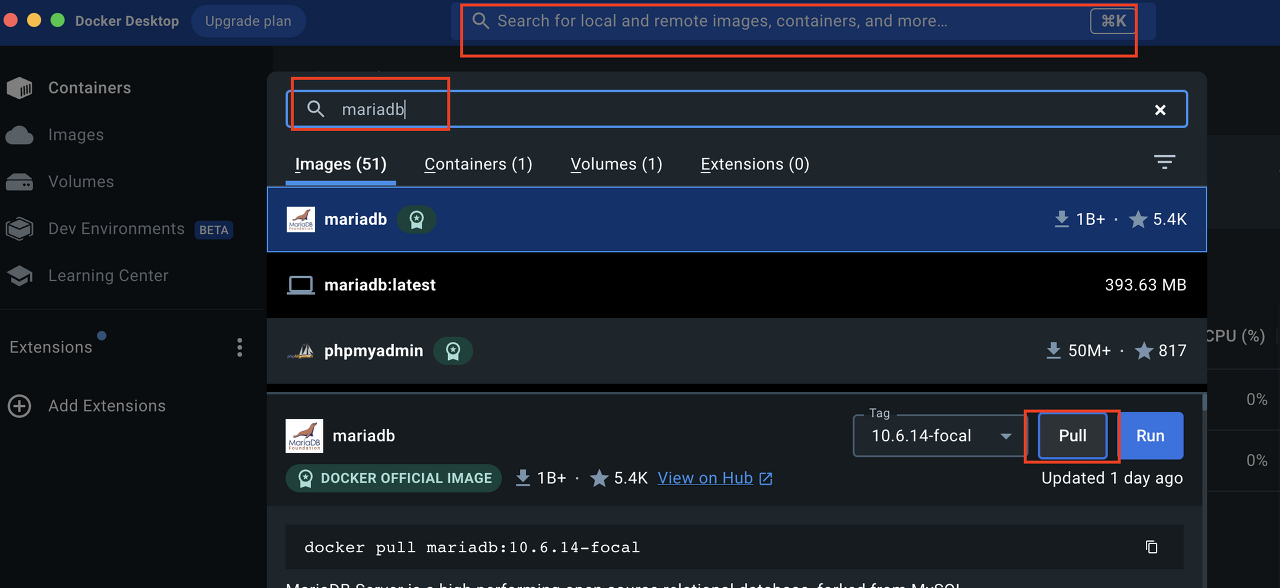Image resolution: width=1280 pixels, height=588 pixels.
Task: Click the Learning Center graduation cap icon
Action: [19, 276]
